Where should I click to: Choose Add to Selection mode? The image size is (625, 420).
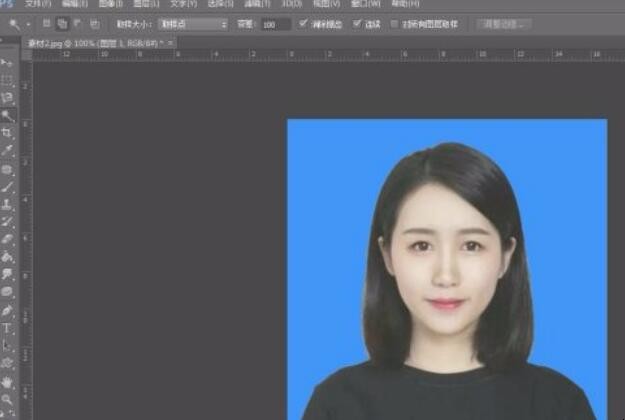62,24
